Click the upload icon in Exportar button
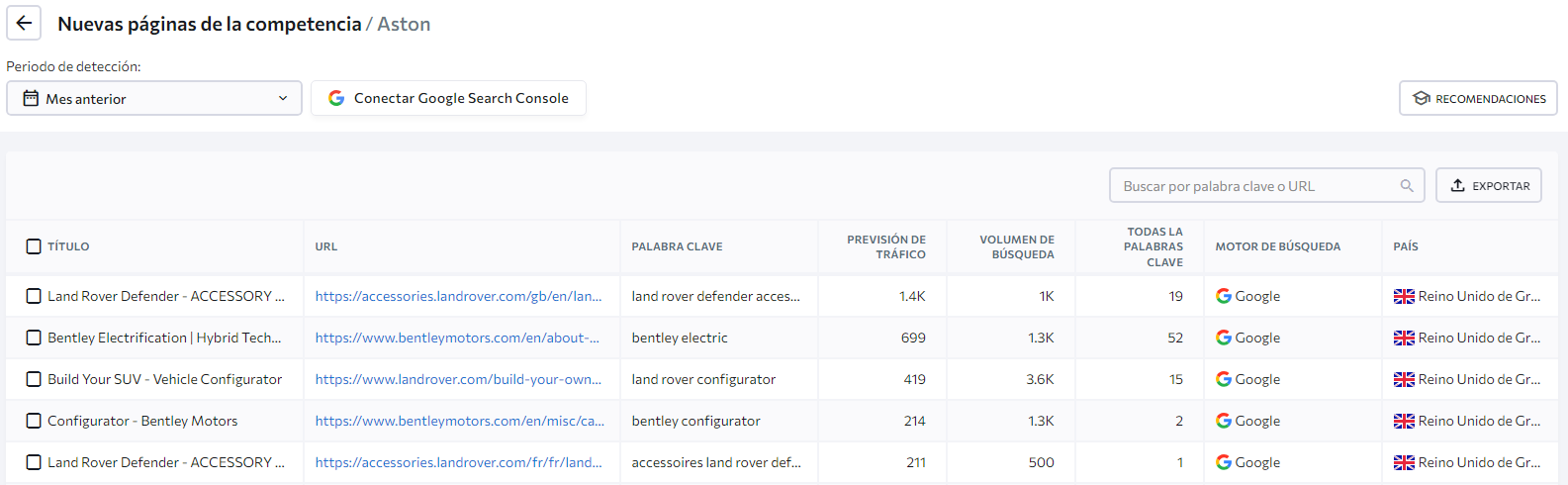The height and width of the screenshot is (485, 1568). 1457,185
